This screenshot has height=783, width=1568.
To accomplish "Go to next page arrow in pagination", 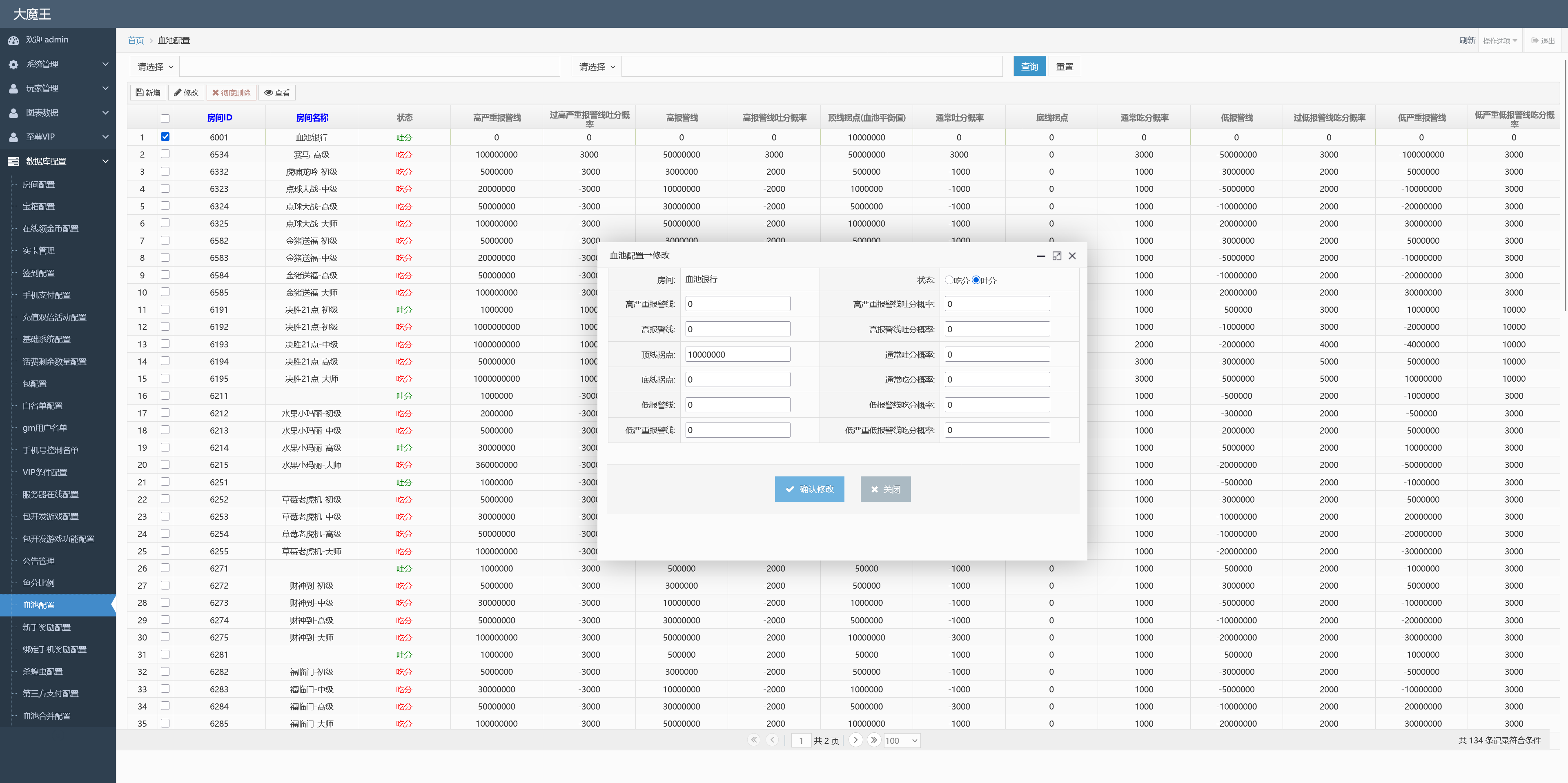I will point(855,740).
